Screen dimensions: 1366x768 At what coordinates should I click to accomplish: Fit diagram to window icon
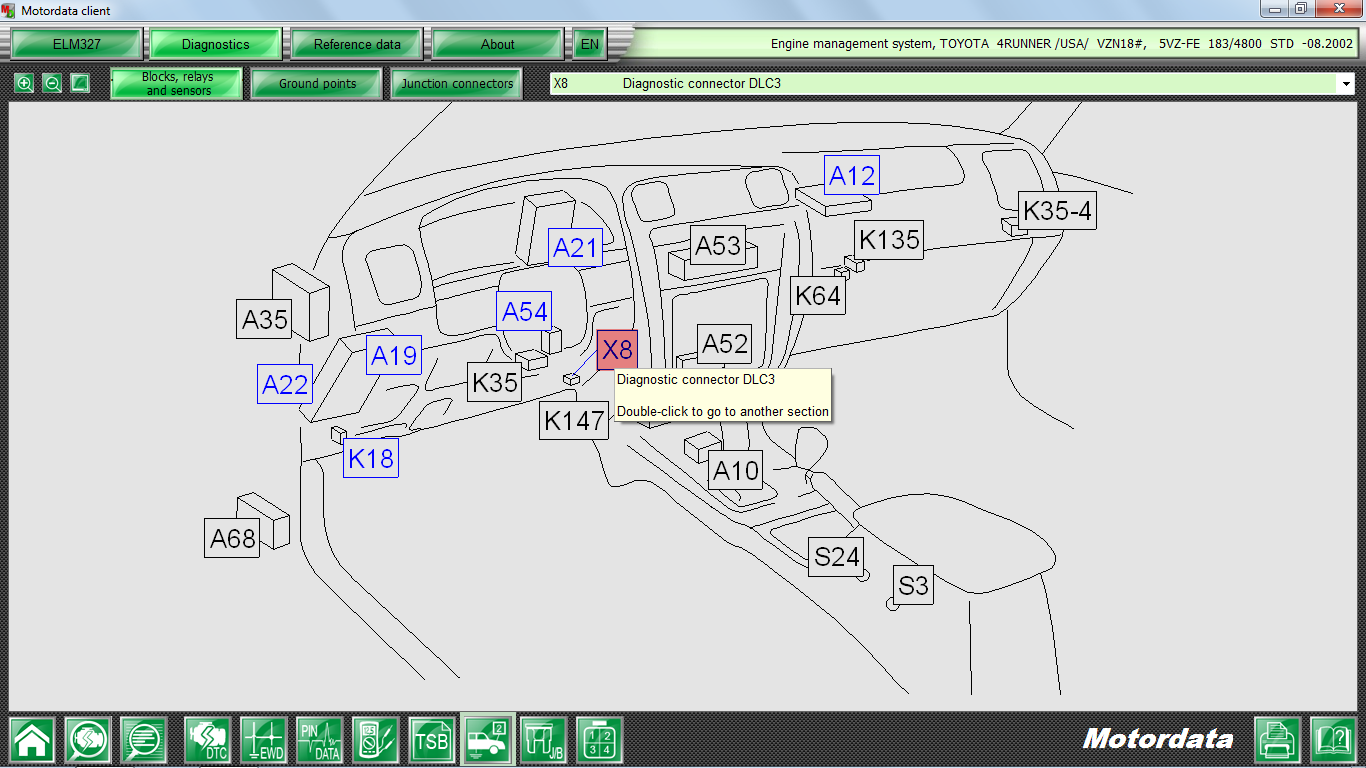80,84
